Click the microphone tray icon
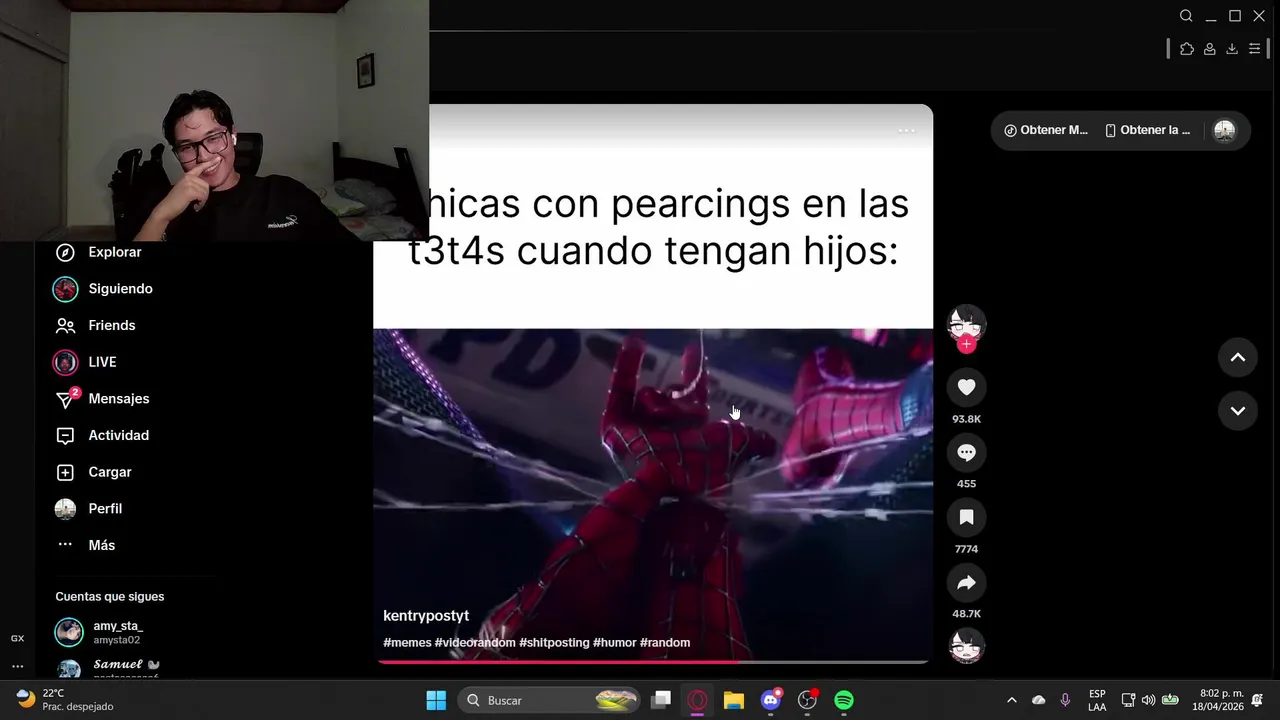1280x720 pixels. [1065, 700]
